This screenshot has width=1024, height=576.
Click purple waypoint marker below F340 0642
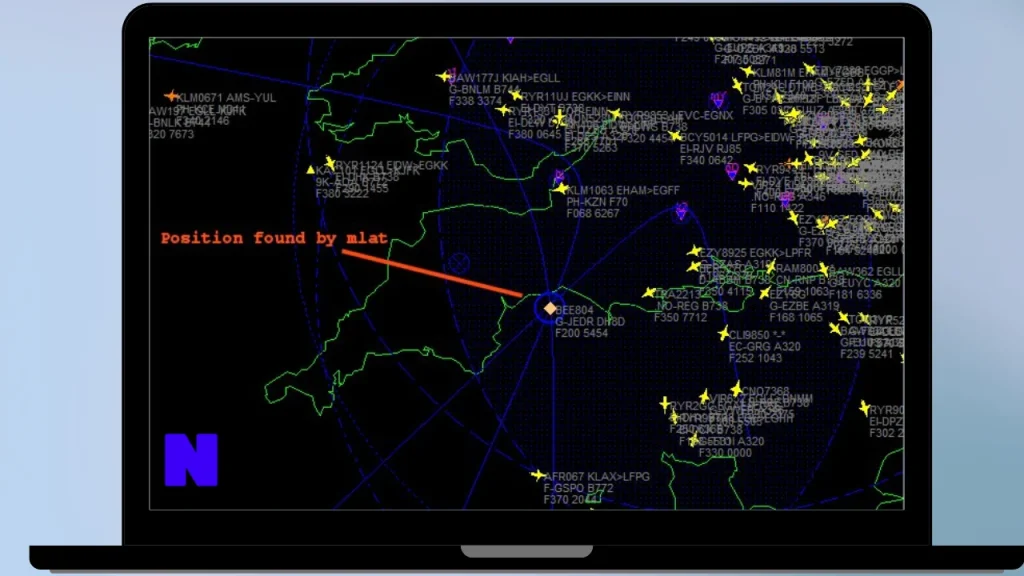(x=732, y=172)
